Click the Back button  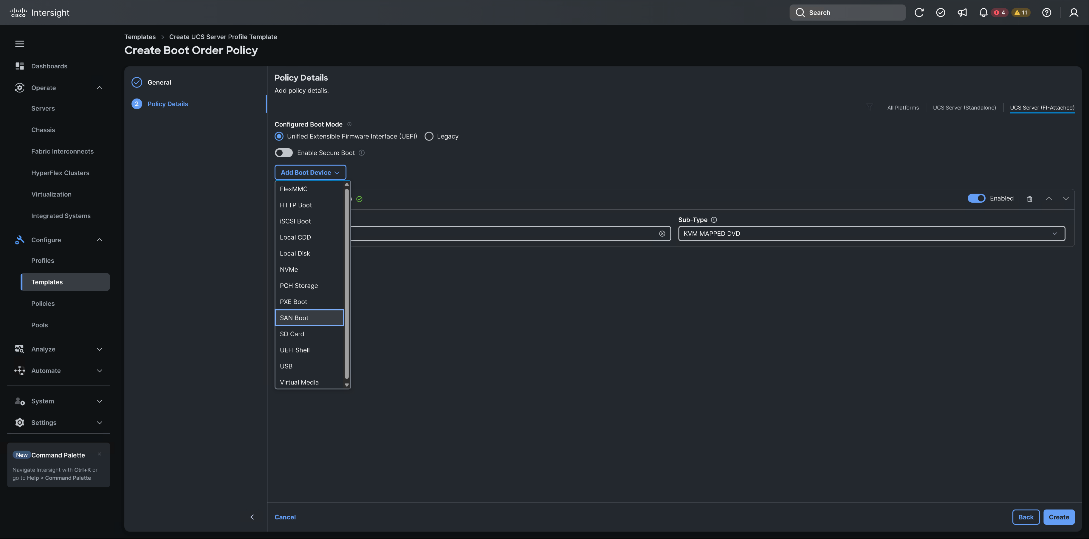[x=1026, y=517]
